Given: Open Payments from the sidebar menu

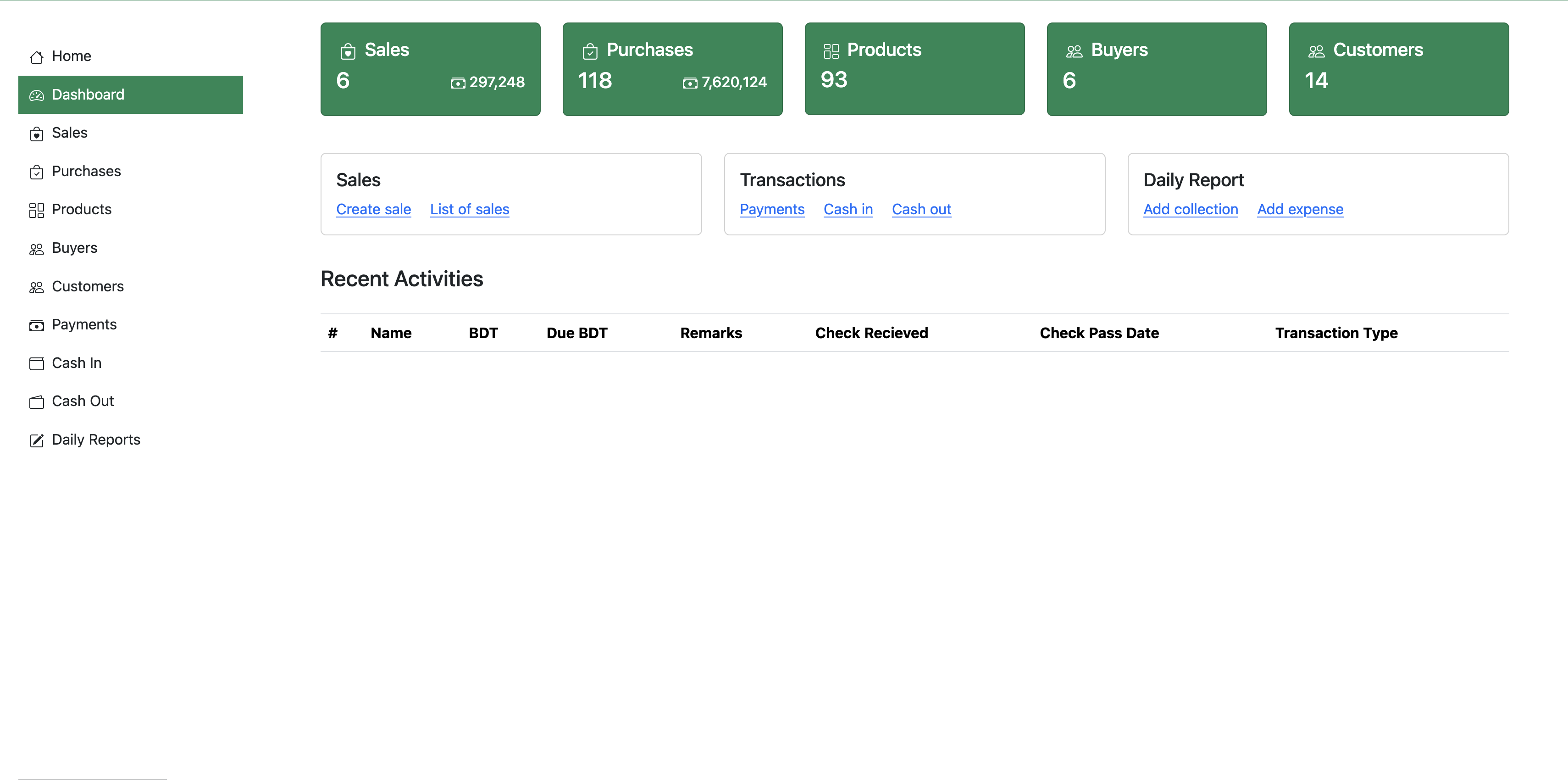Looking at the screenshot, I should pos(130,324).
